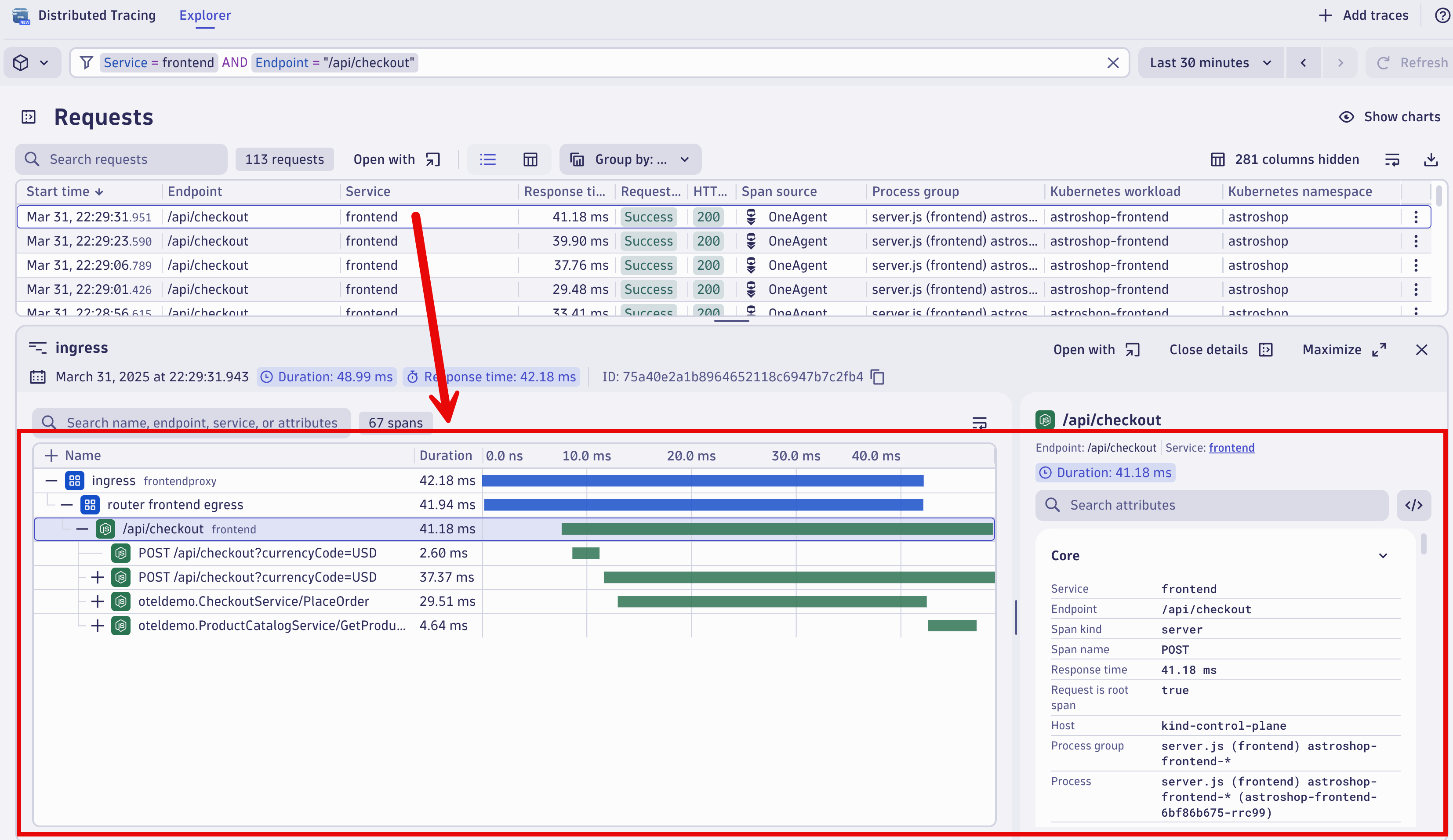1453x840 pixels.
Task: Click the Distributed Tracing app icon
Action: coord(22,15)
